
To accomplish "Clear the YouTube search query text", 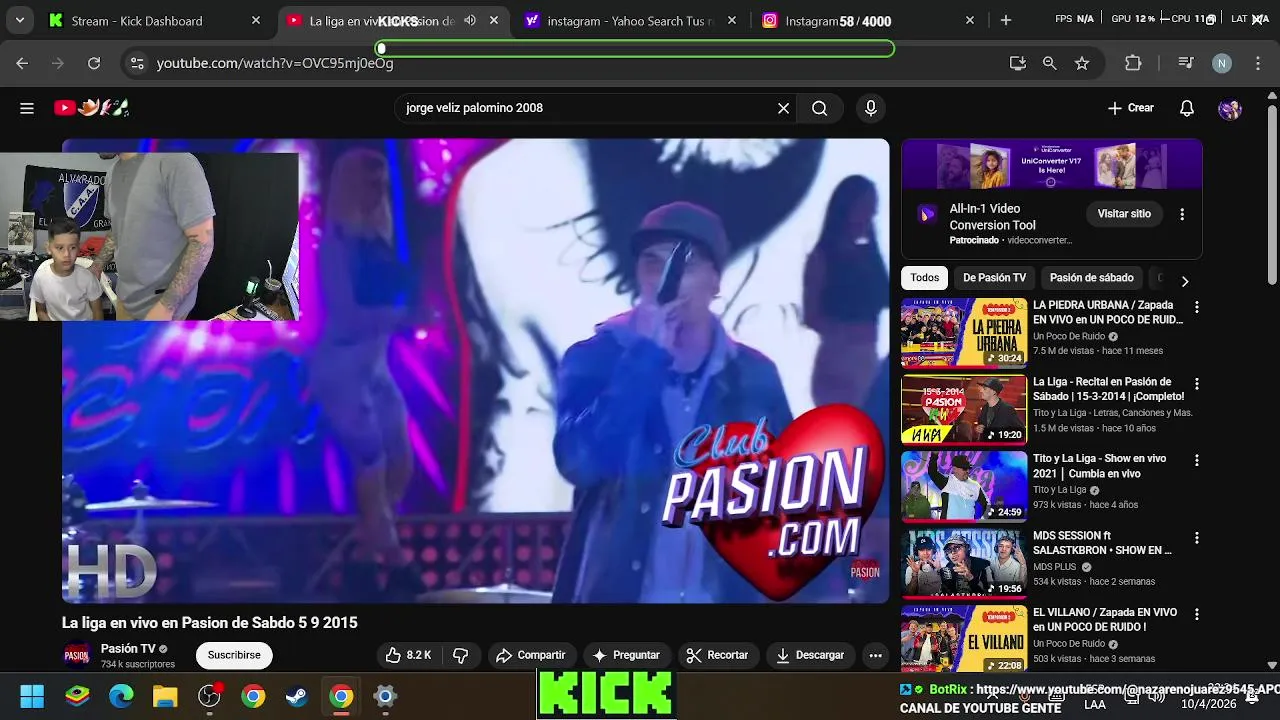I will pyautogui.click(x=783, y=108).
